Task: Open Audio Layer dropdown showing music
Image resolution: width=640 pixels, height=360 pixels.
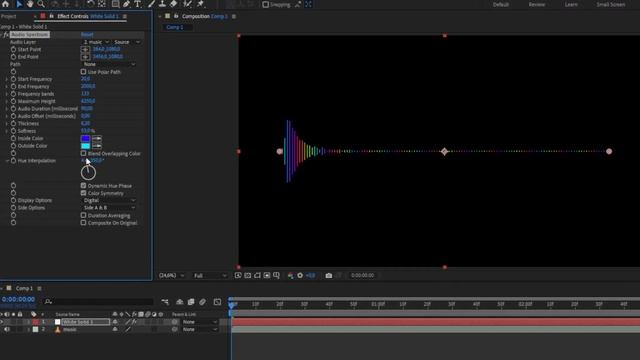Action: point(96,42)
